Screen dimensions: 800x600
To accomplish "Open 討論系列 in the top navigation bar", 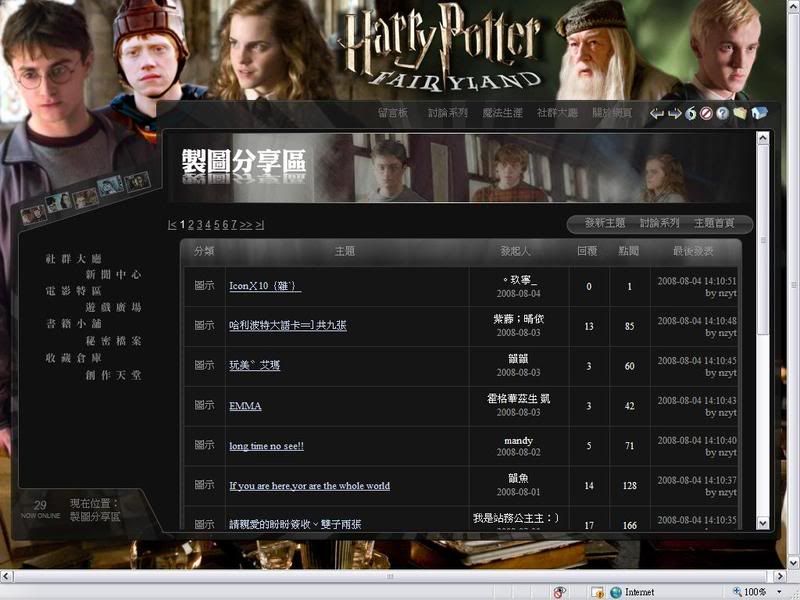I will tap(447, 113).
